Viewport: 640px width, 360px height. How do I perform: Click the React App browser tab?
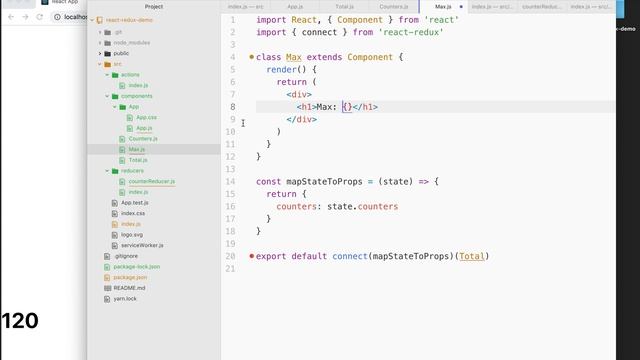coord(60,2)
